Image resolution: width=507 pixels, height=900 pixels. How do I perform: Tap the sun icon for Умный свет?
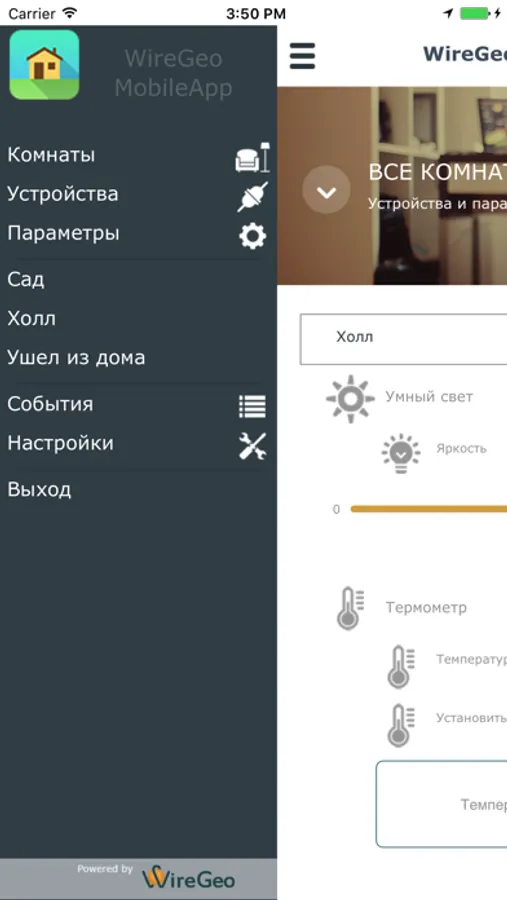click(350, 399)
